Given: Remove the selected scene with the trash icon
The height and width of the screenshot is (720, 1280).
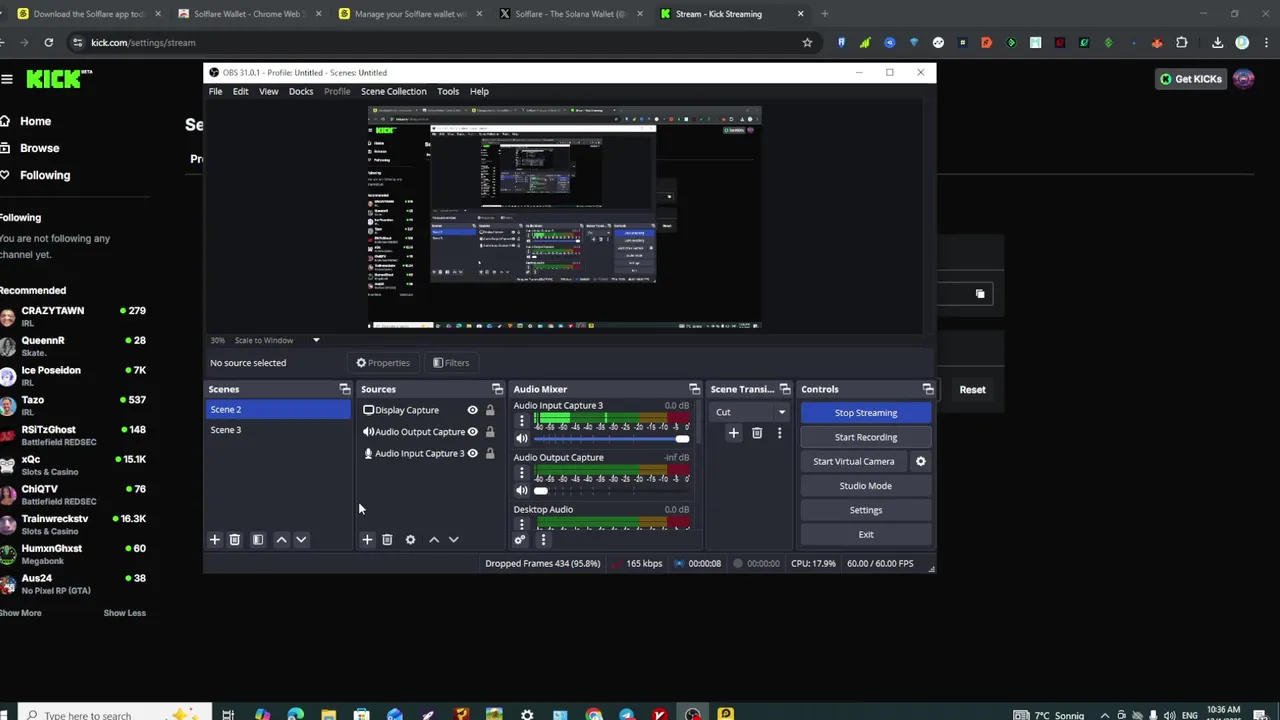Looking at the screenshot, I should coord(235,540).
